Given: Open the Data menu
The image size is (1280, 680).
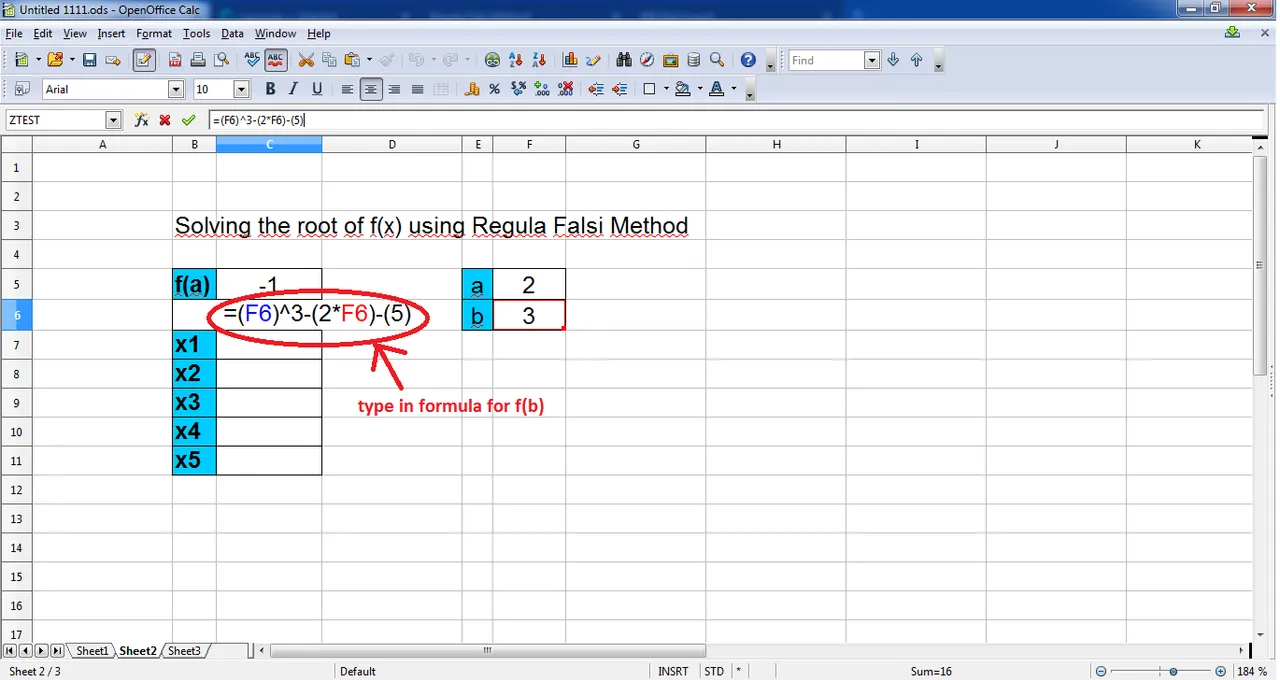Looking at the screenshot, I should click(232, 33).
